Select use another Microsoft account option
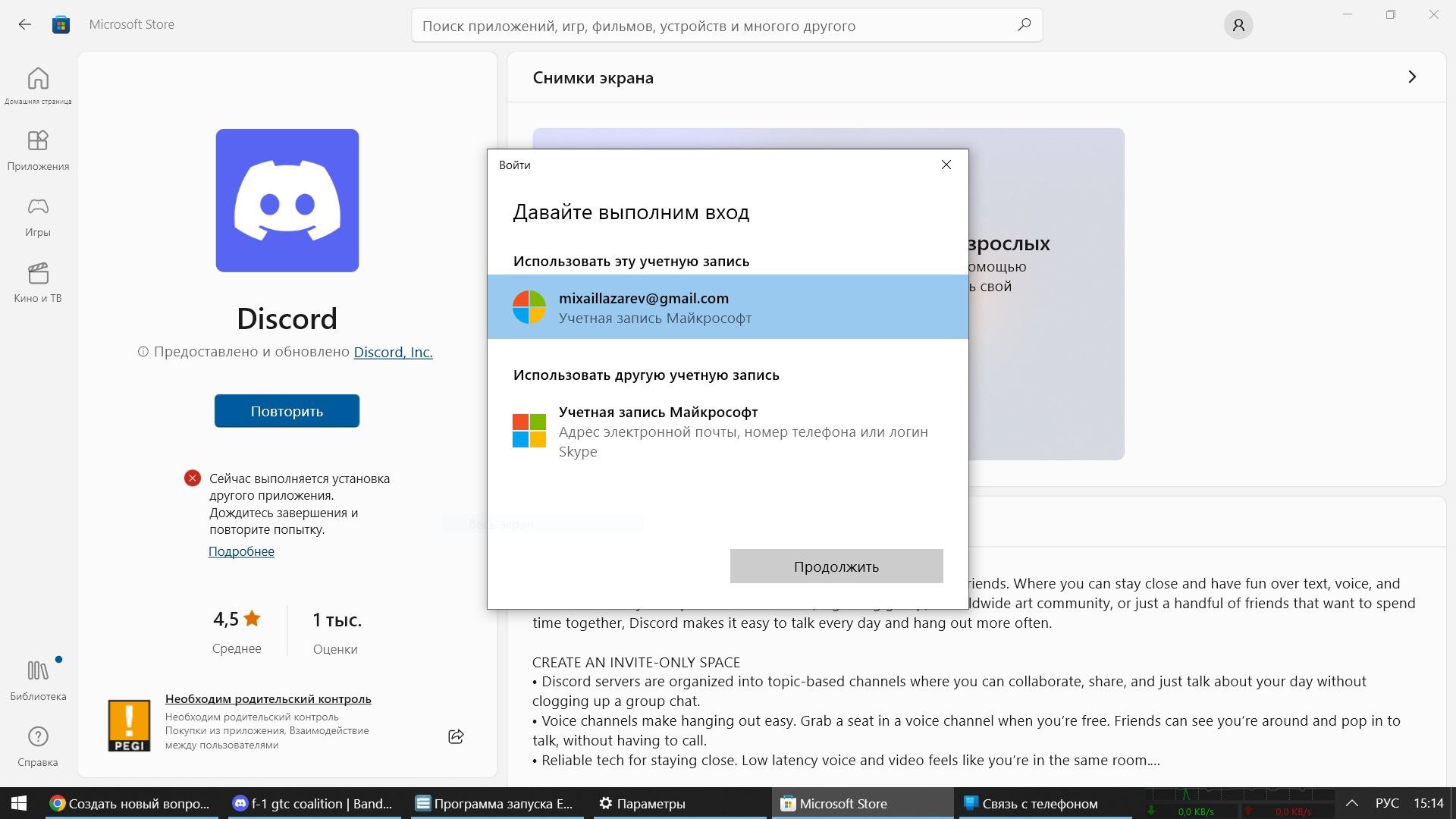This screenshot has height=819, width=1456. coord(727,430)
